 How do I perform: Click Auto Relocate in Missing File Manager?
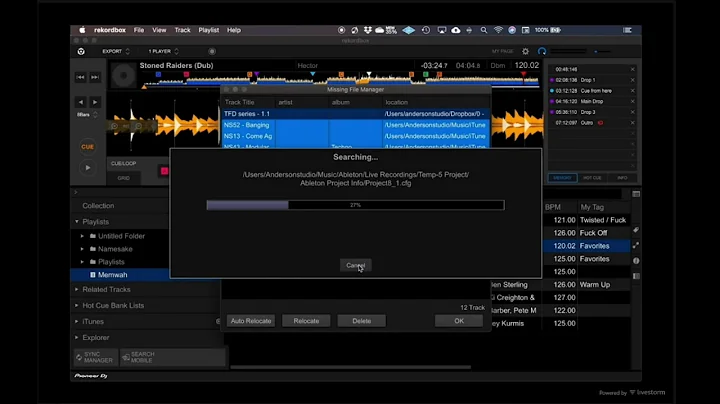tap(251, 321)
